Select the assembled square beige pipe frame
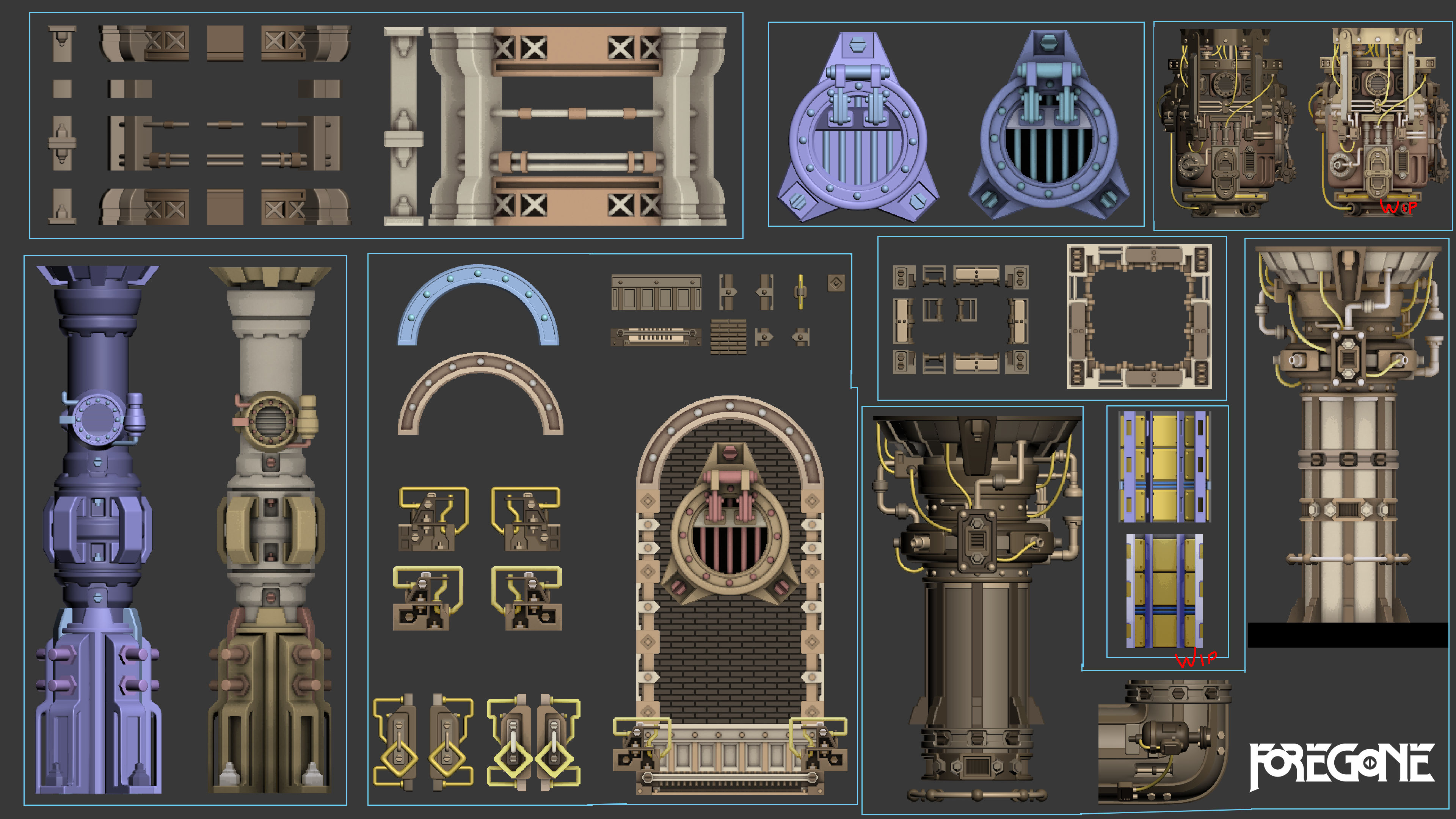The image size is (1456, 819). coord(1139,317)
